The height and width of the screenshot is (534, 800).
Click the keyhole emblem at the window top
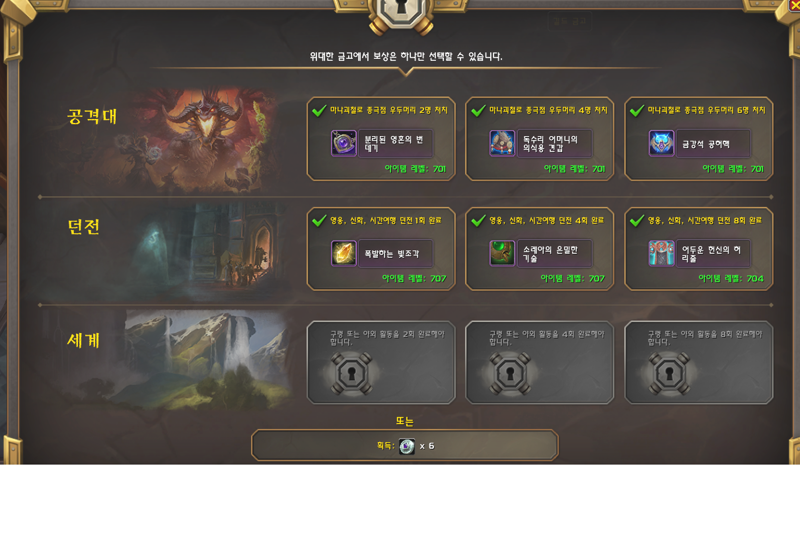[402, 14]
